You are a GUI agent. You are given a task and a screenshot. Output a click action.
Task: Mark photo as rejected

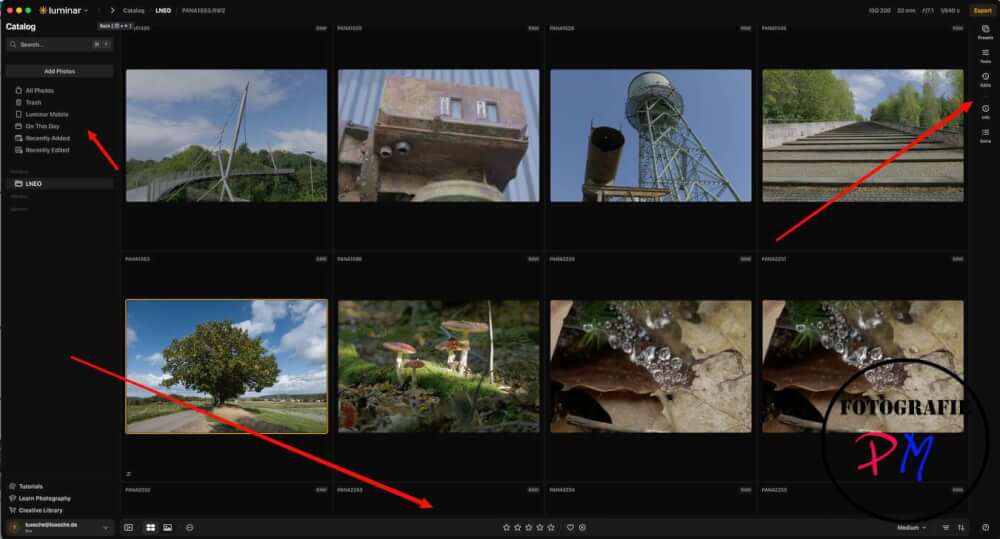[x=582, y=528]
